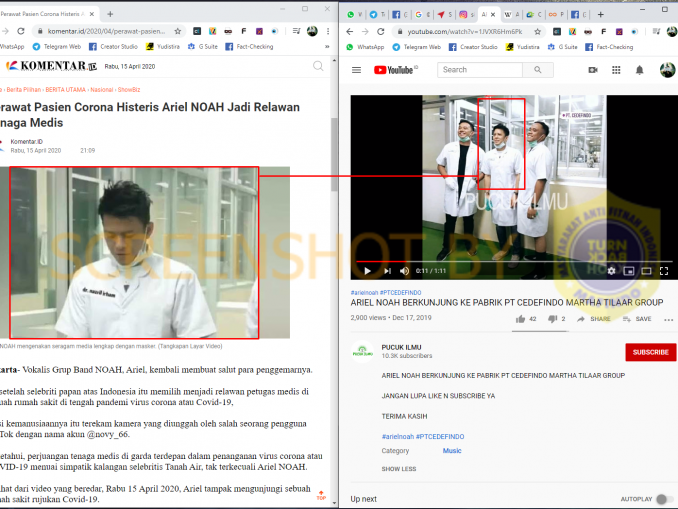Bookmark the Komentar page with star
The image size is (678, 509).
178,31
